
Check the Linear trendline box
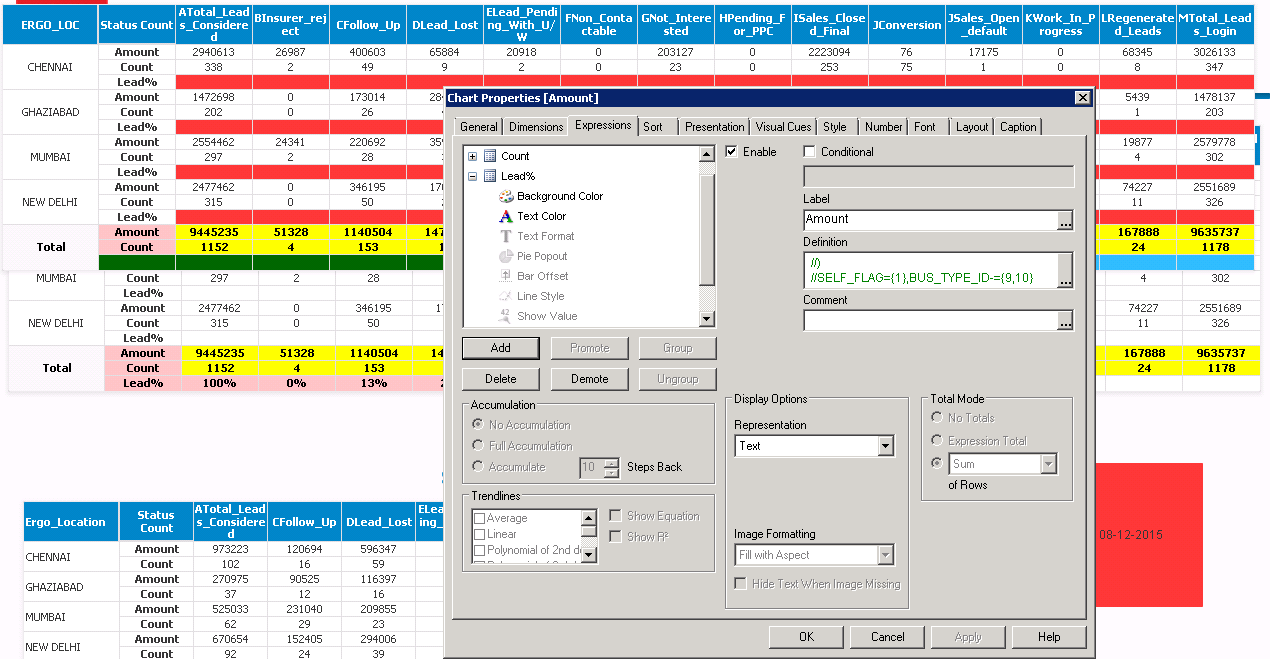coord(480,535)
